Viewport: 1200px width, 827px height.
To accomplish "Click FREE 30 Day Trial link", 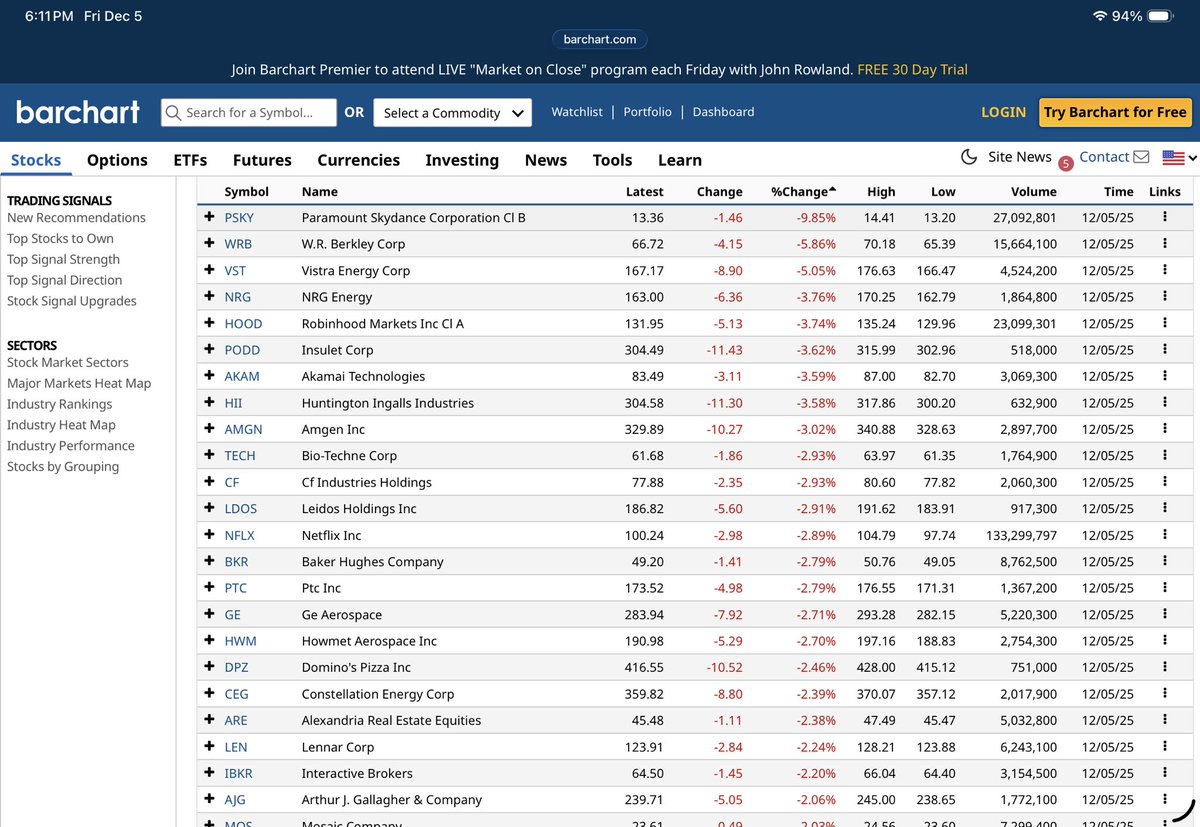I will [x=912, y=70].
